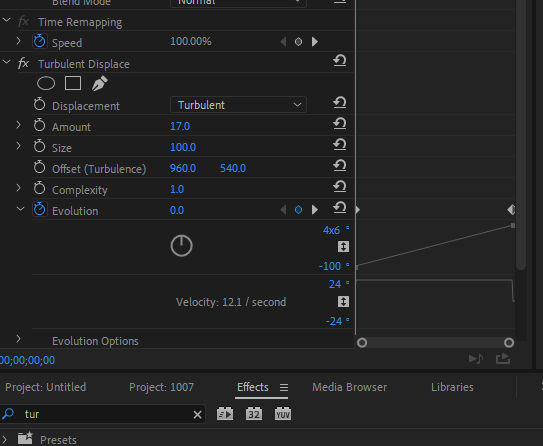Switch to Project: 1007 tab
Viewport: 543px width, 446px height.
click(161, 387)
